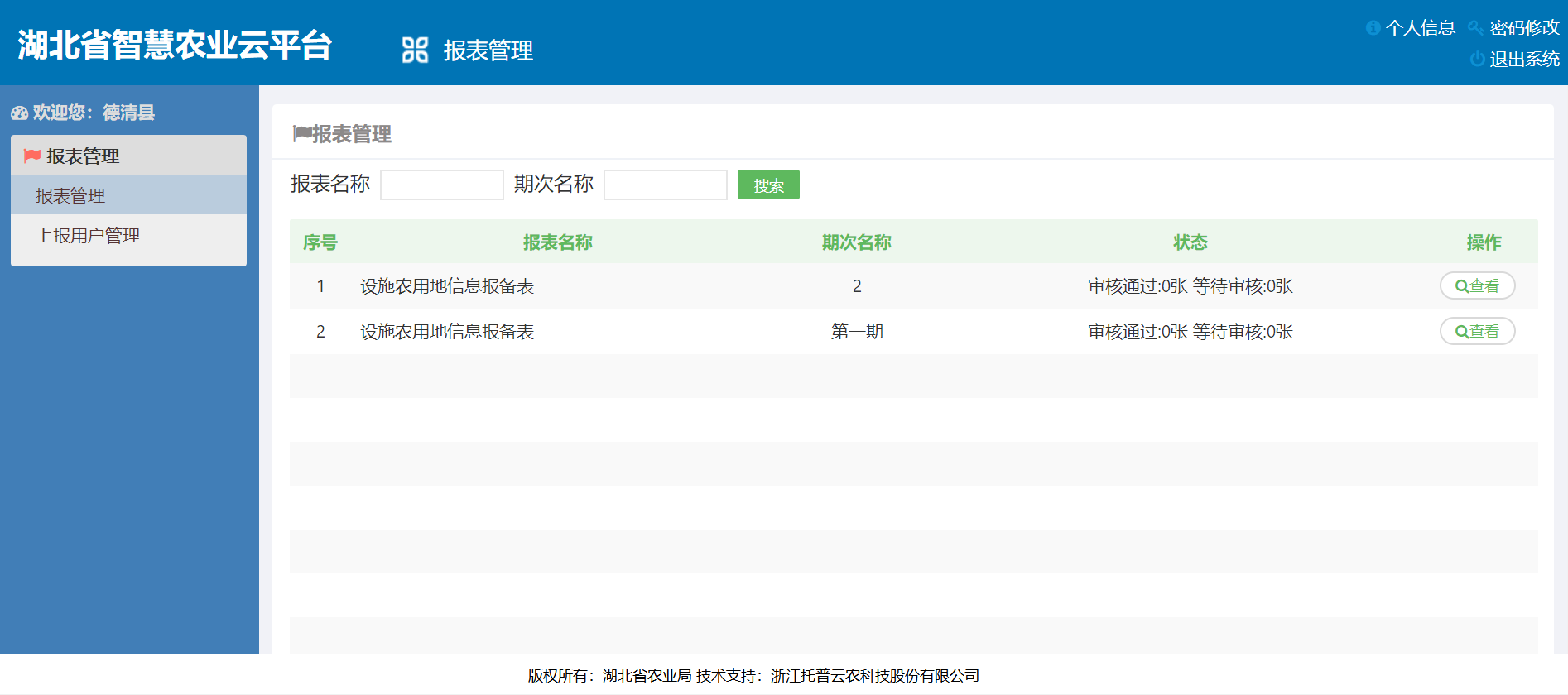The width and height of the screenshot is (1568, 695).
Task: Click the gray flag icon in panel title
Action: (301, 134)
